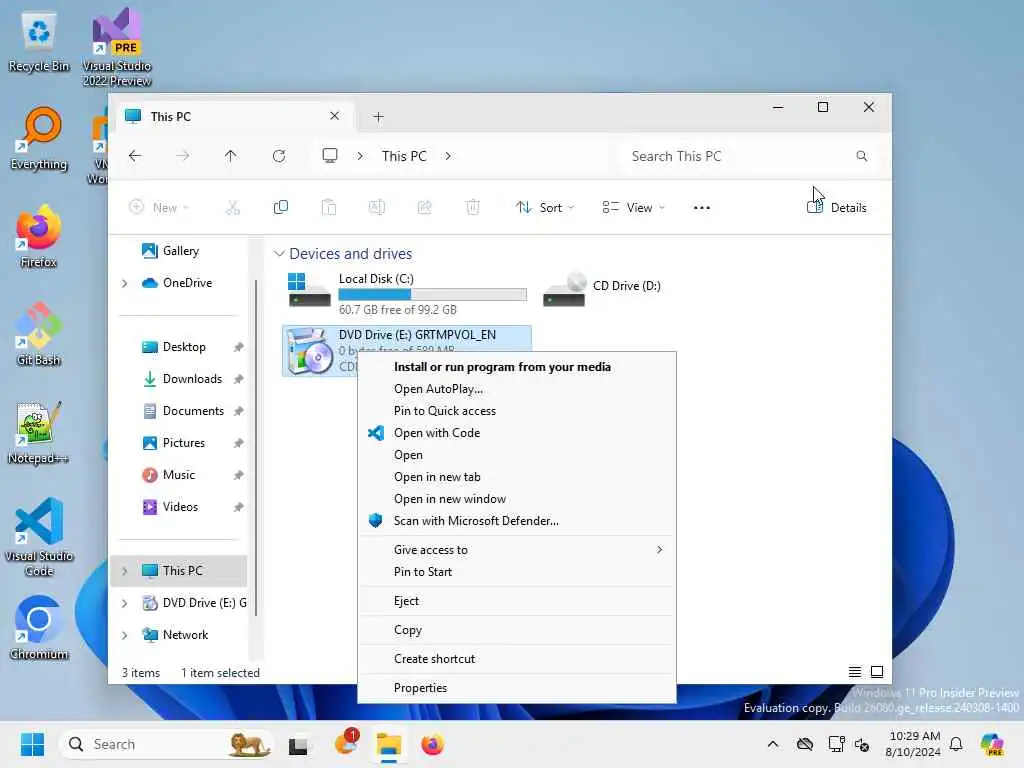Open Notepad++ desktop shortcut
Screen dimensions: 1024x768
pos(39,432)
